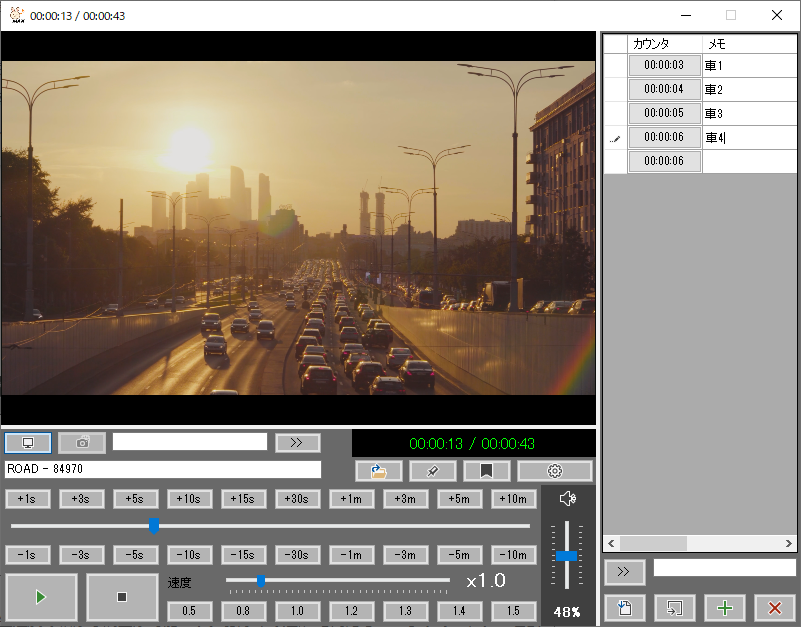Skip forward with the +10s button
Screen dimensions: 801x627
click(189, 499)
